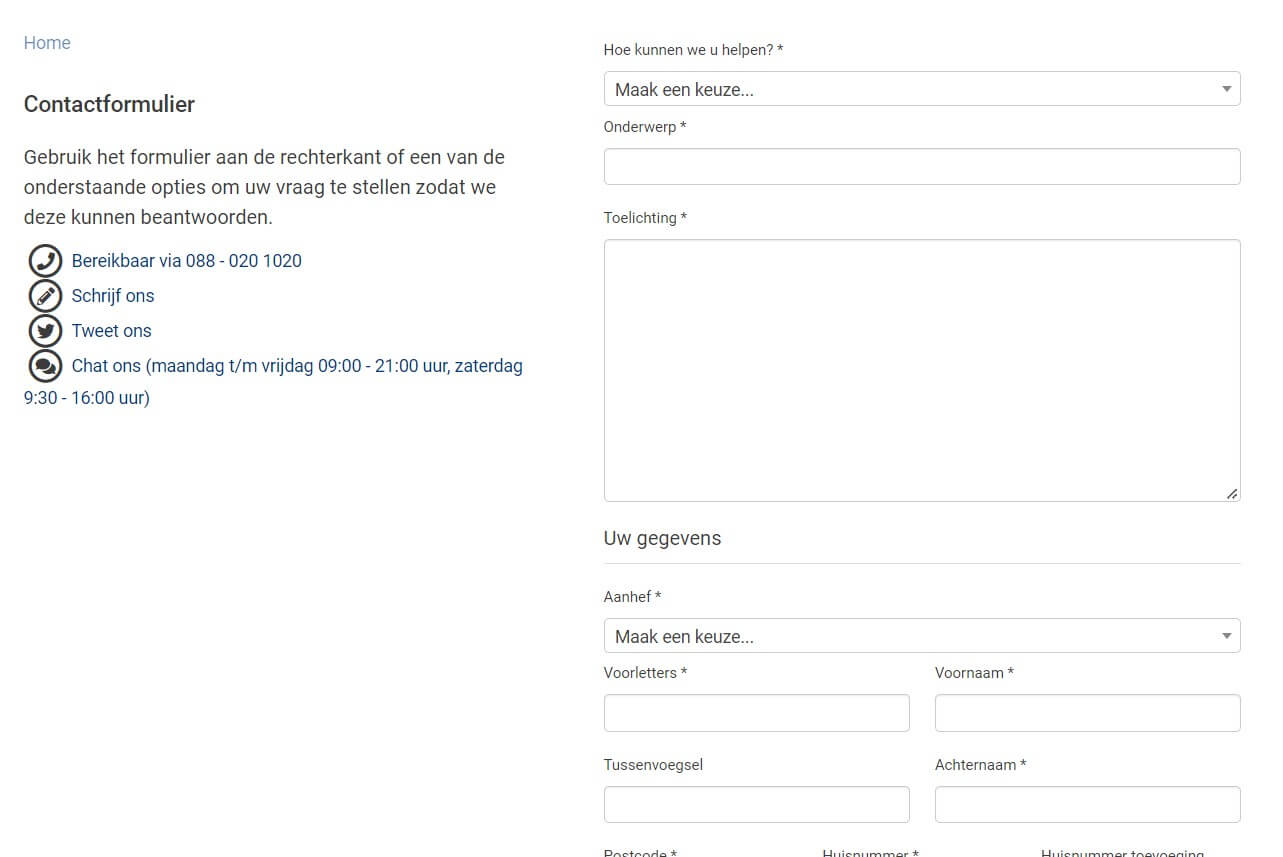Click the Twitter bird icon
The width and height of the screenshot is (1283, 857).
(46, 331)
